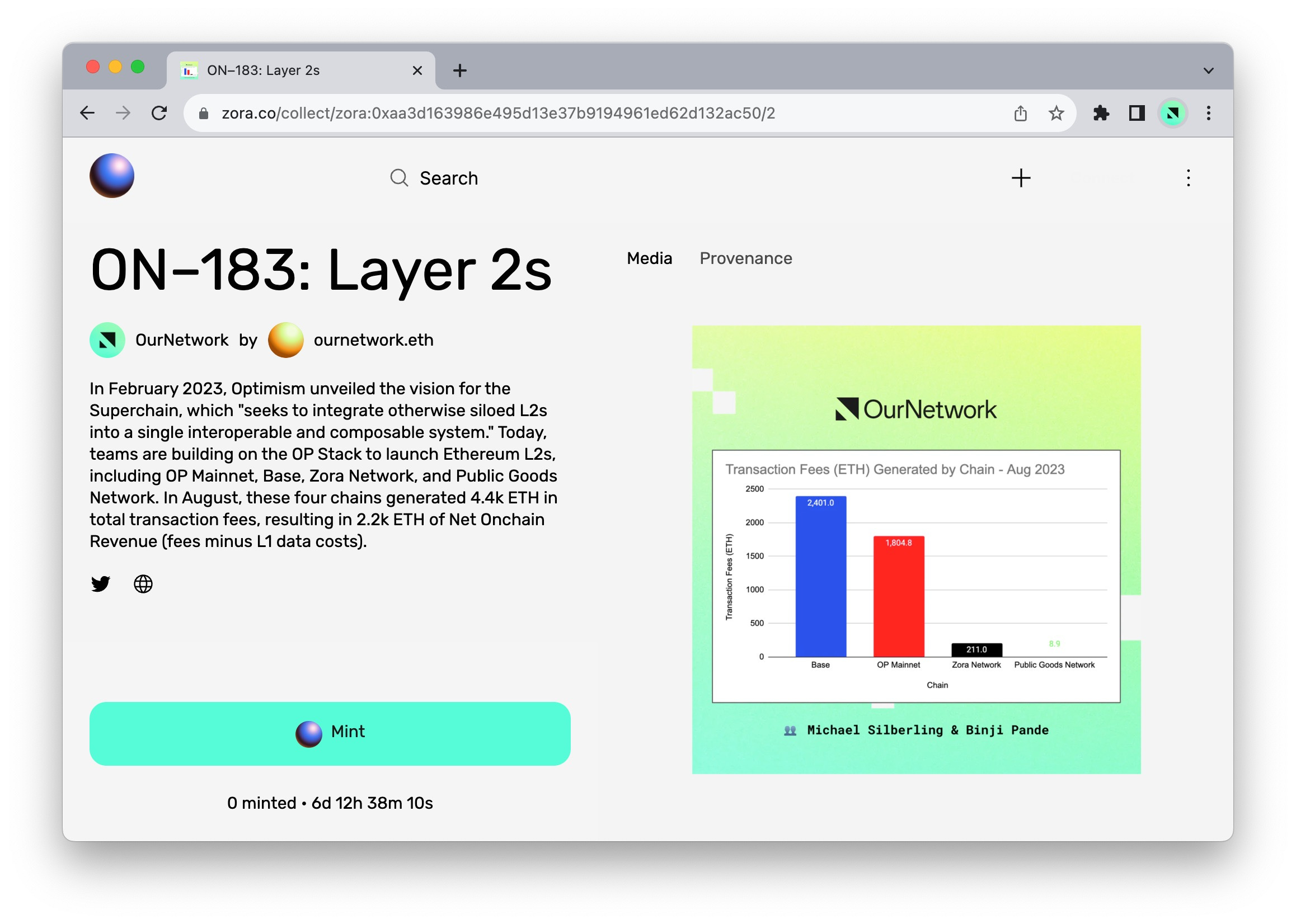Open the ournetwork.eth creator link
The width and height of the screenshot is (1296, 924).
(373, 340)
